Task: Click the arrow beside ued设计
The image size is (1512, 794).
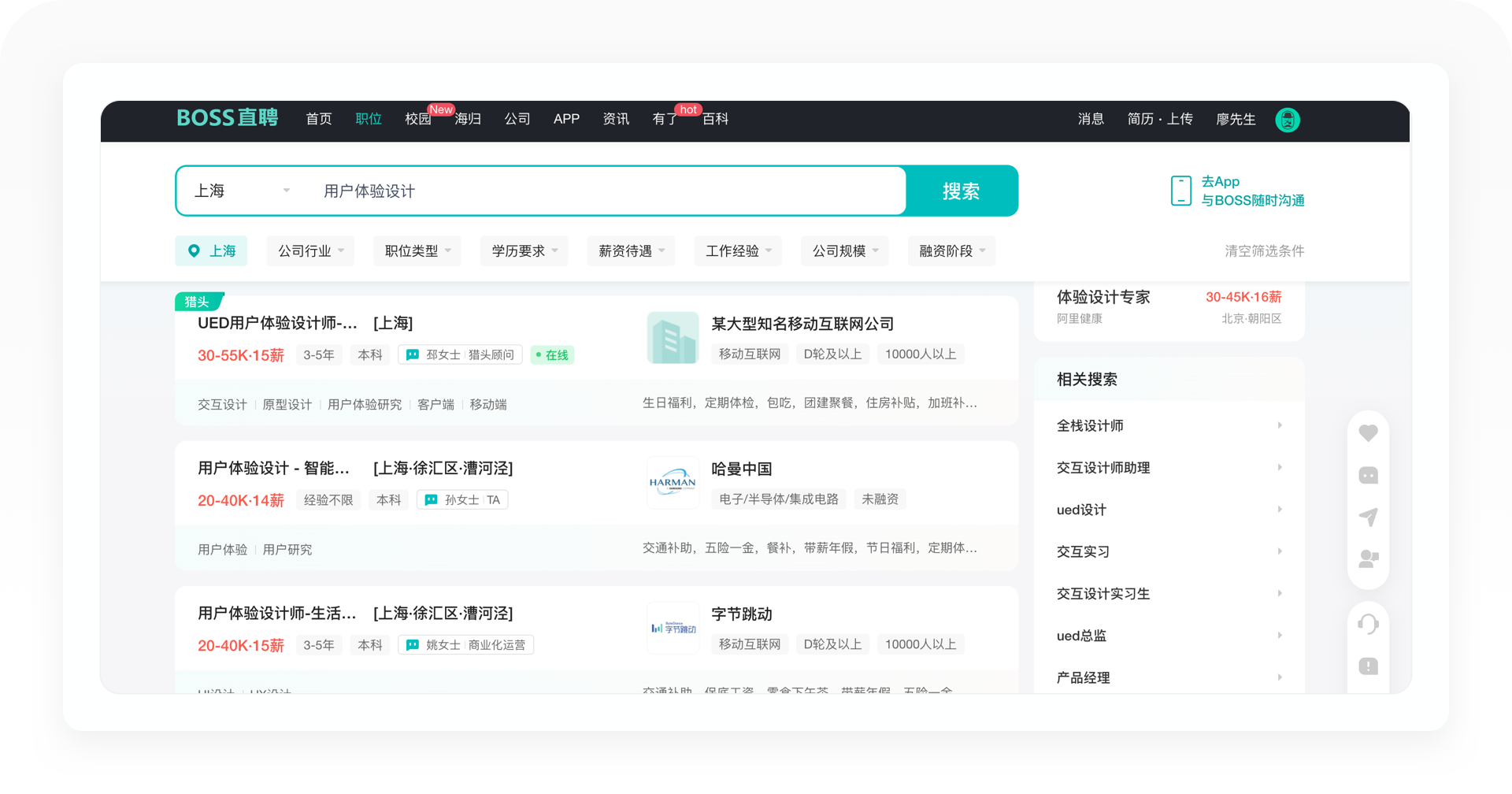Action: pyautogui.click(x=1280, y=509)
